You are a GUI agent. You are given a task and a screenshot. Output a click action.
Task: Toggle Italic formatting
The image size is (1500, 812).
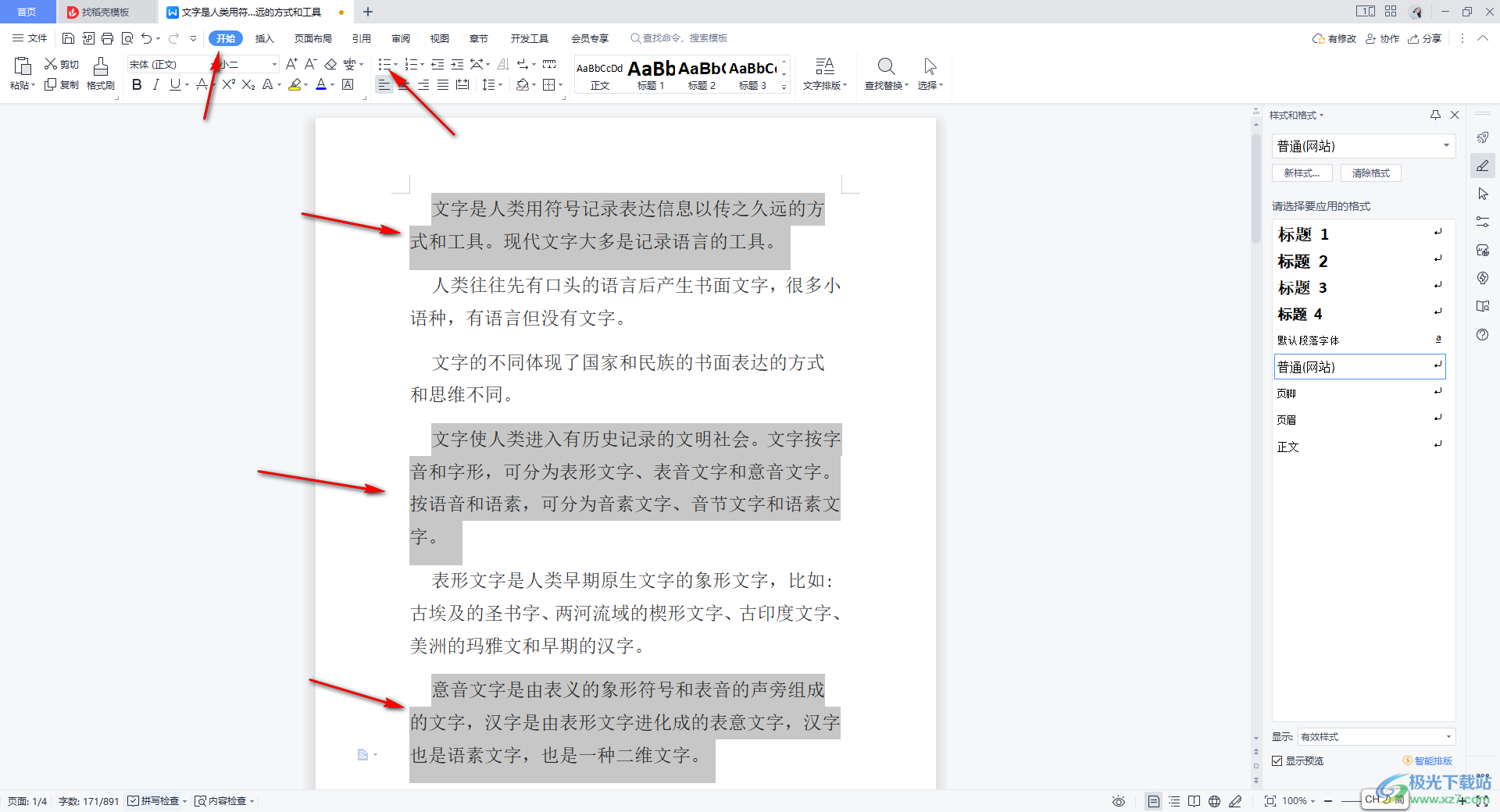point(155,84)
